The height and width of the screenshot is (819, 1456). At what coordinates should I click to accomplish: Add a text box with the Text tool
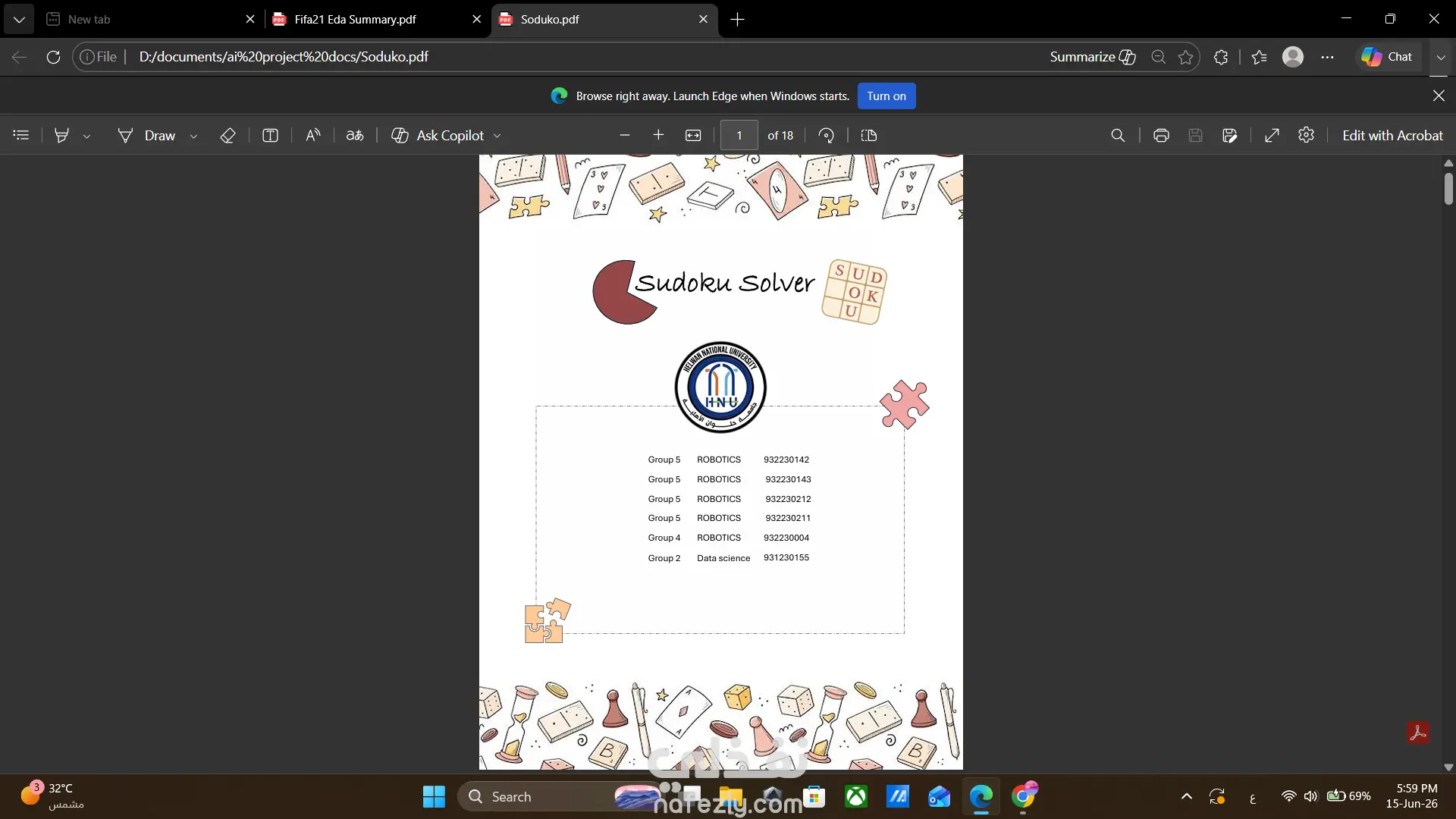[x=270, y=135]
